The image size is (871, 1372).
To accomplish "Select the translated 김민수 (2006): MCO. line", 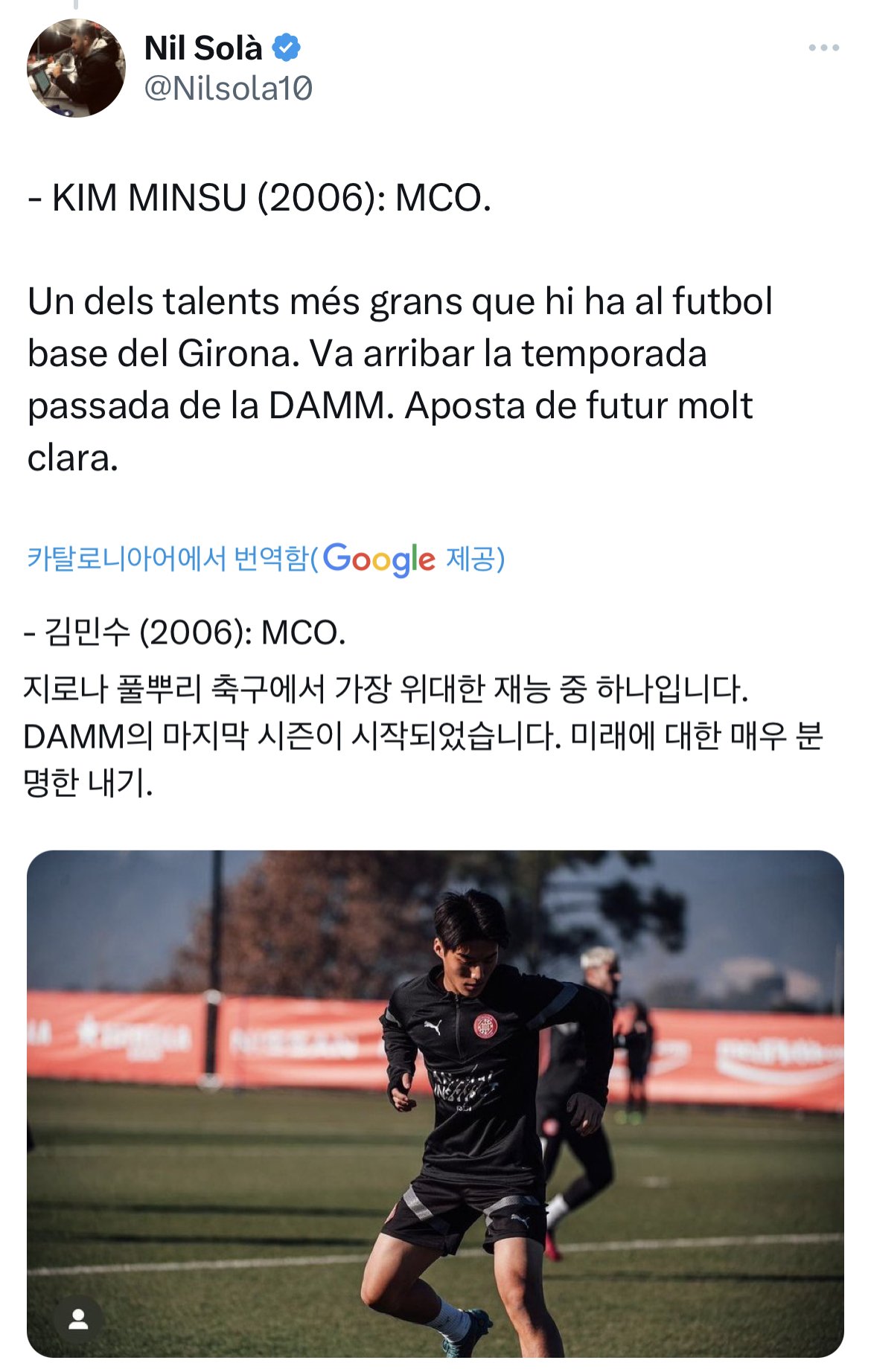I will coord(185,633).
